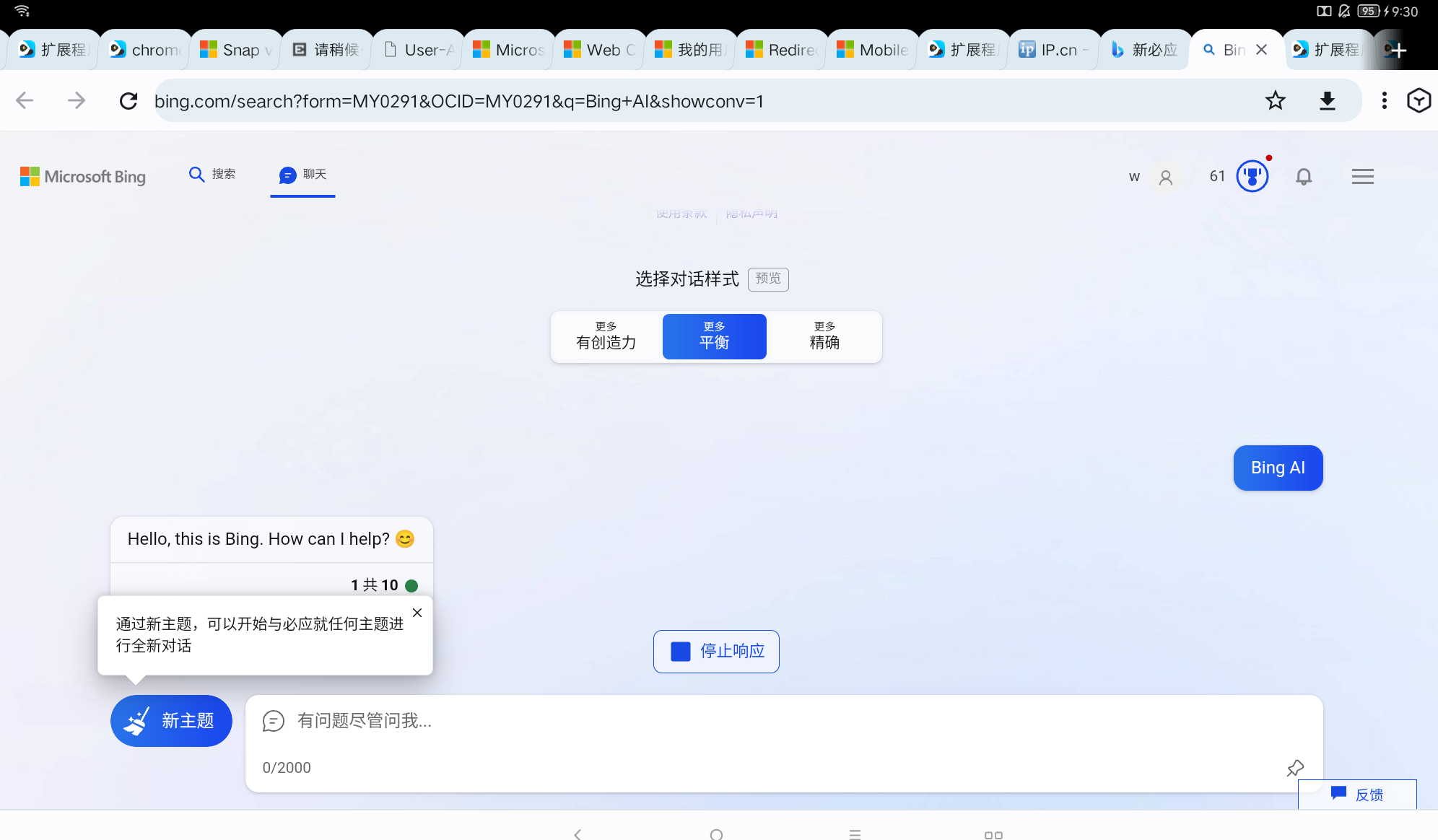Screen dimensions: 1438x840
Task: Bookmark this page with the star
Action: pyautogui.click(x=1276, y=101)
